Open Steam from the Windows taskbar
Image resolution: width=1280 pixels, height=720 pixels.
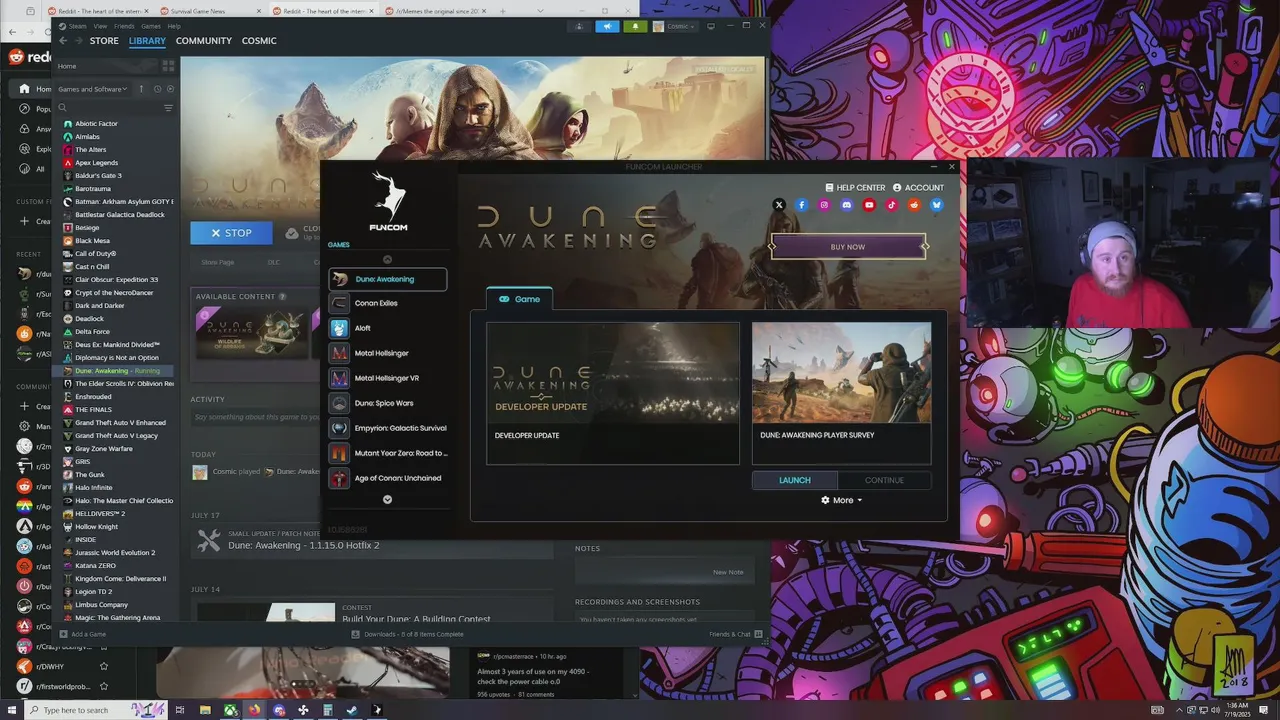tap(352, 710)
